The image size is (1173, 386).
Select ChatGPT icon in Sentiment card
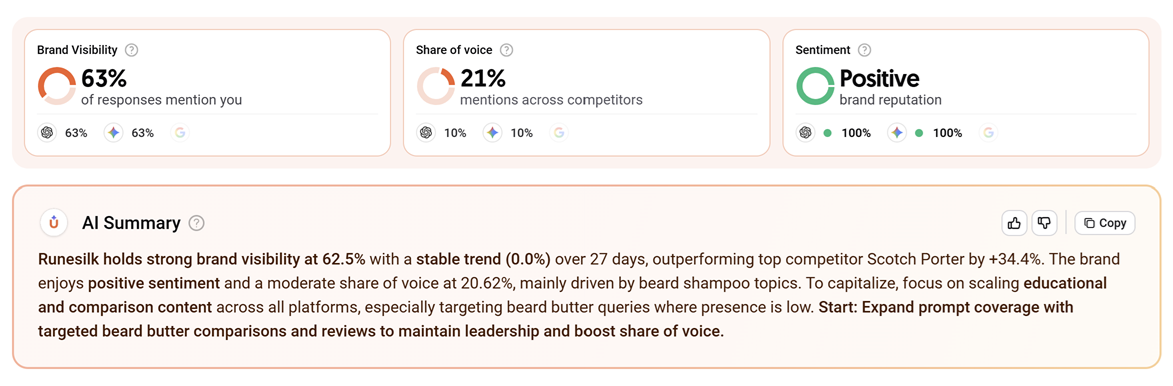pos(806,133)
